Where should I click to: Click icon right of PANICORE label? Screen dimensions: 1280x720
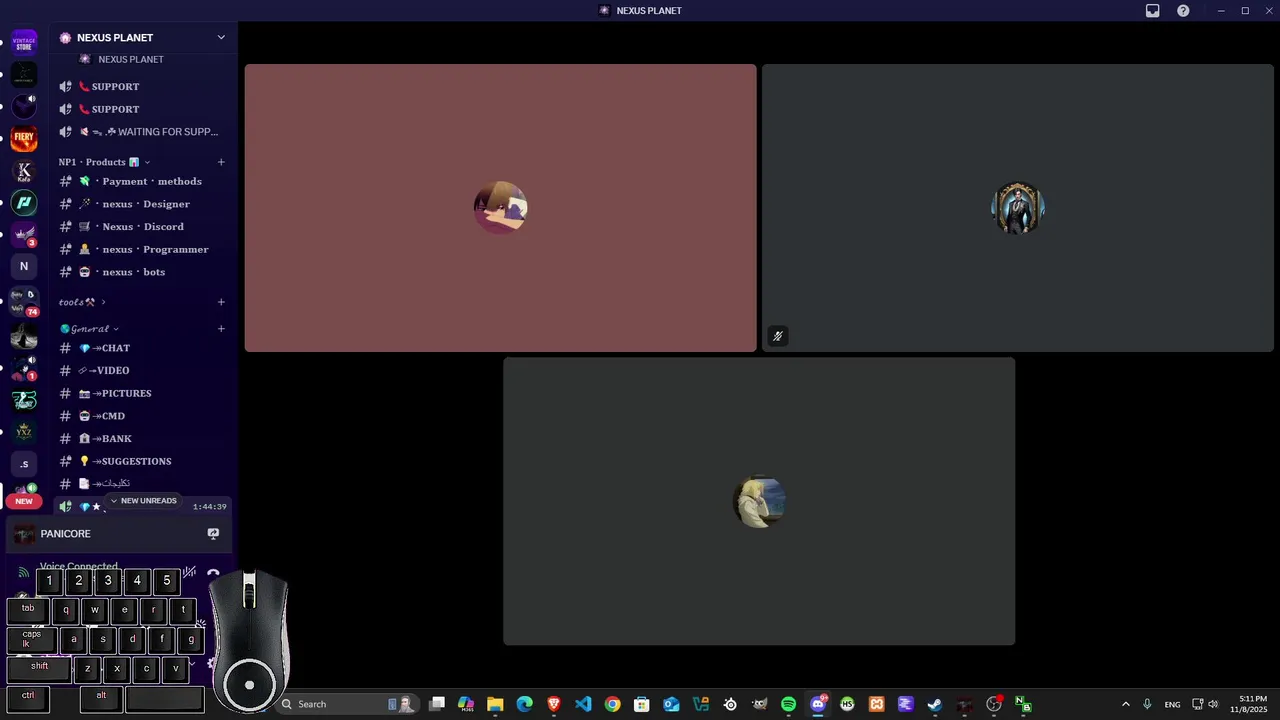tap(213, 534)
